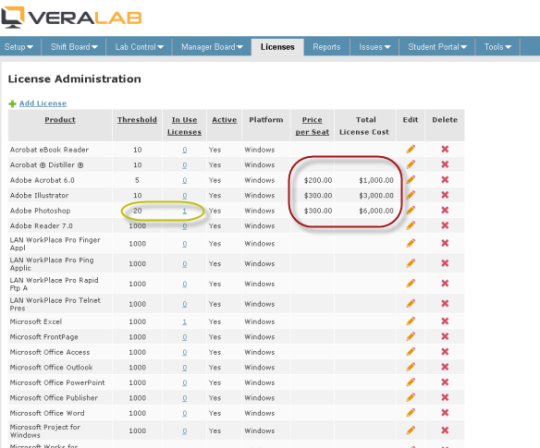The image size is (540, 448).
Task: Expand the Shift Board menu
Action: [74, 47]
